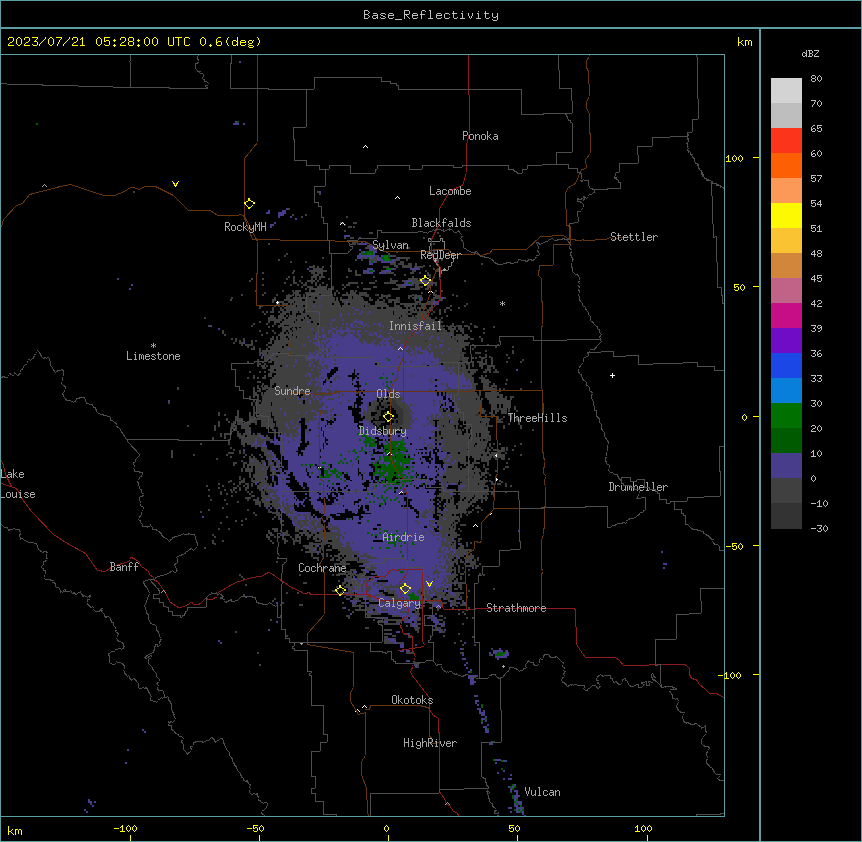Image resolution: width=862 pixels, height=842 pixels.
Task: Select the dark blue 33-36 dBZ legend swatch
Action: pos(786,365)
